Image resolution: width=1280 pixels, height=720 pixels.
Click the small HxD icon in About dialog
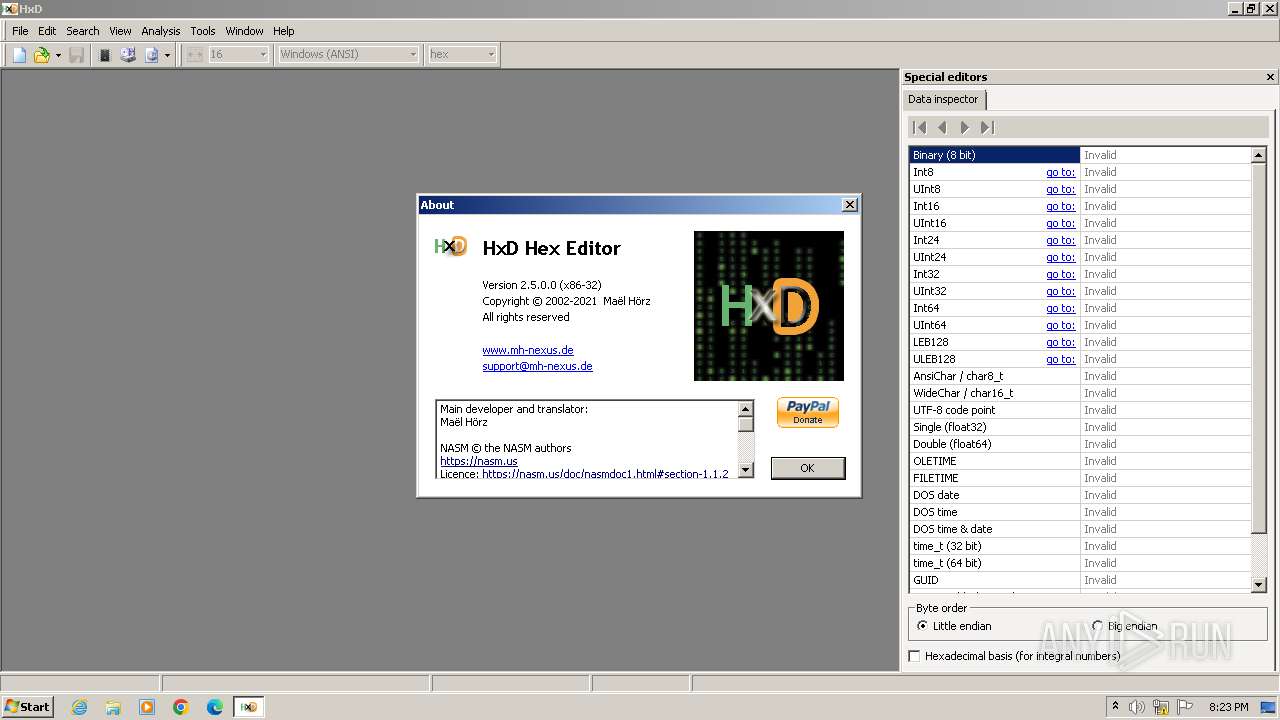click(451, 246)
